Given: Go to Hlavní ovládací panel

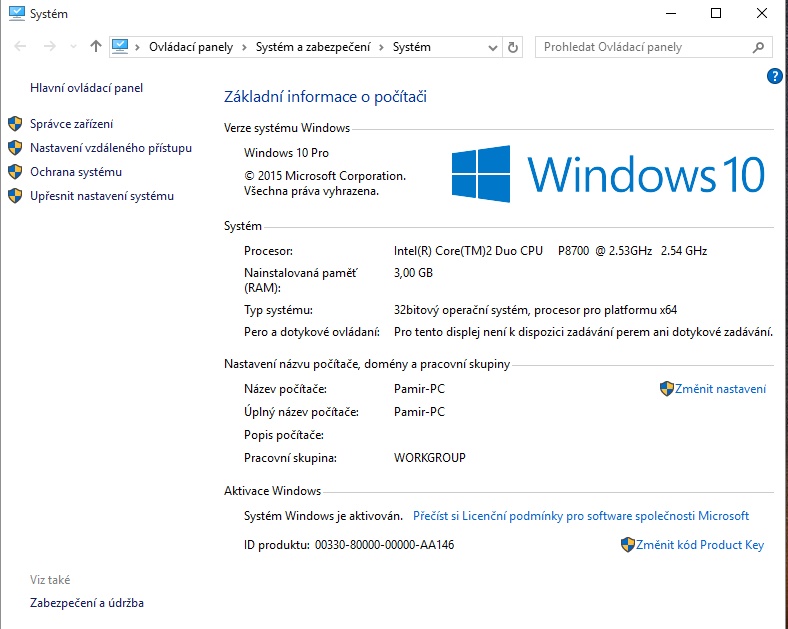Looking at the screenshot, I should tap(86, 88).
